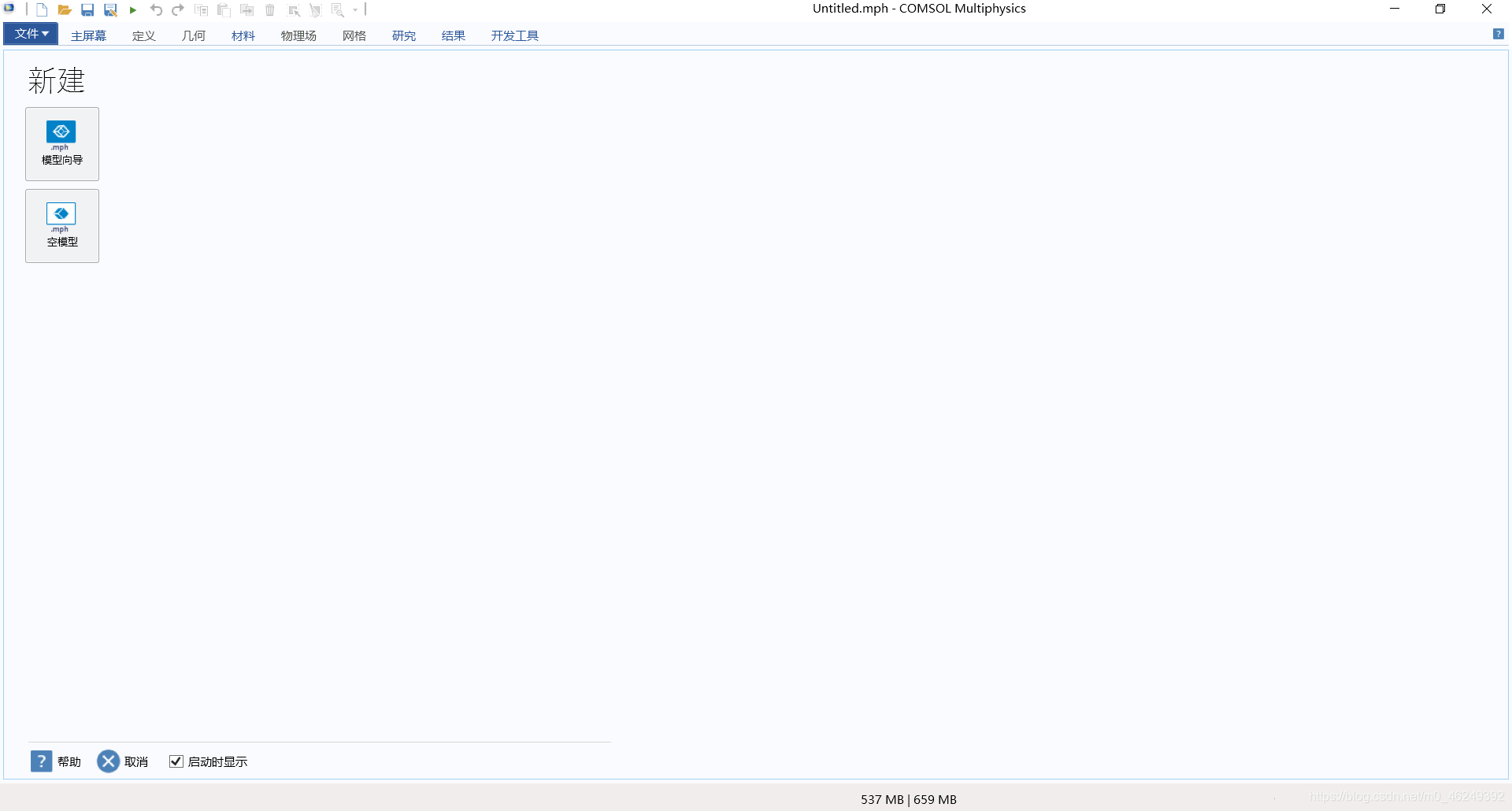Image resolution: width=1512 pixels, height=811 pixels.
Task: Switch to the 开发工具 ribbon tab
Action: (x=514, y=35)
